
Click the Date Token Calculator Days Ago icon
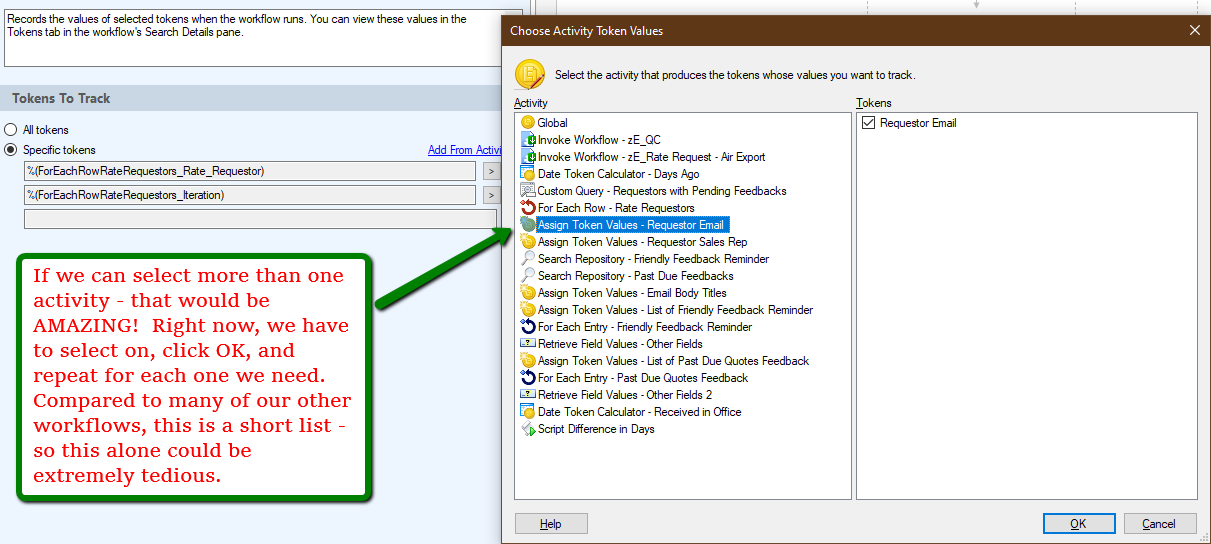(x=527, y=174)
